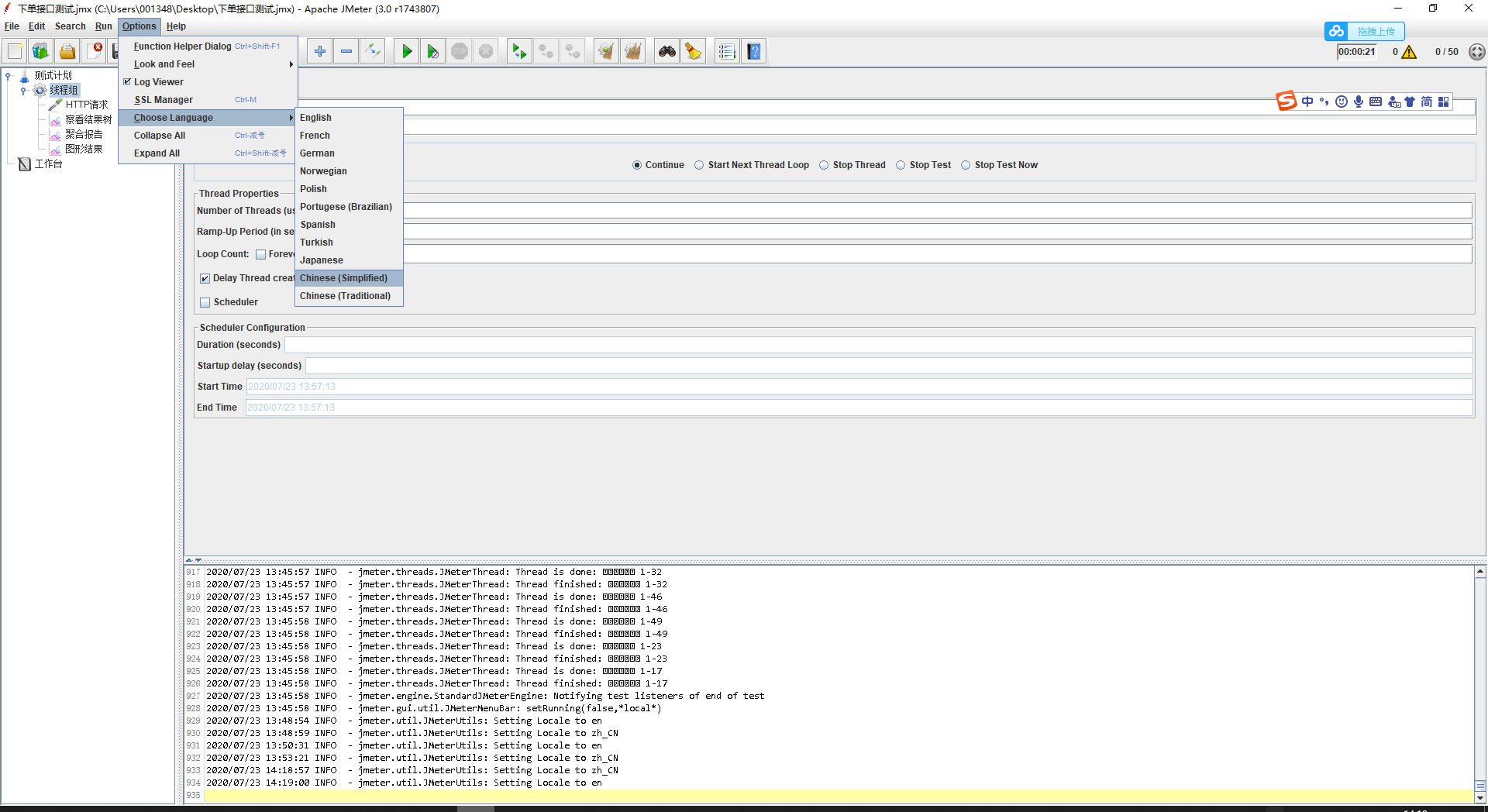This screenshot has height=812, width=1488.
Task: Click the New test plan icon
Action: 15,51
